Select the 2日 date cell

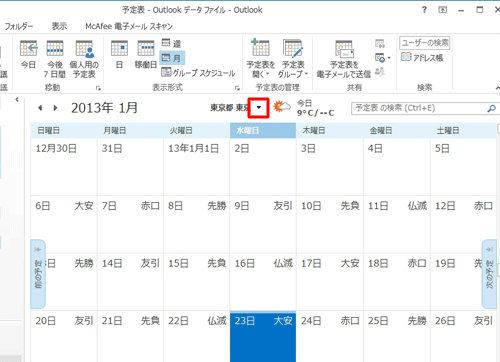click(x=263, y=167)
